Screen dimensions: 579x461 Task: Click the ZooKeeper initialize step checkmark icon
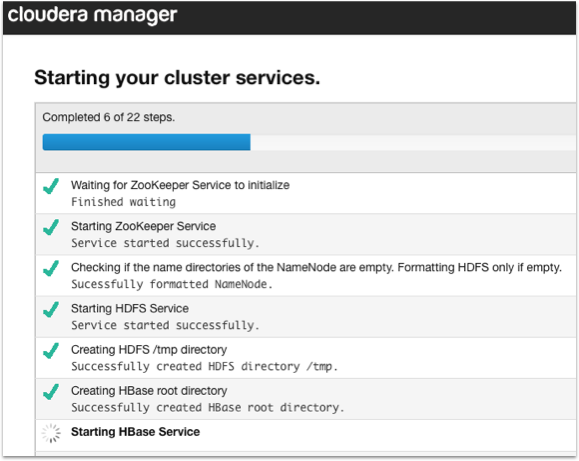[x=51, y=186]
